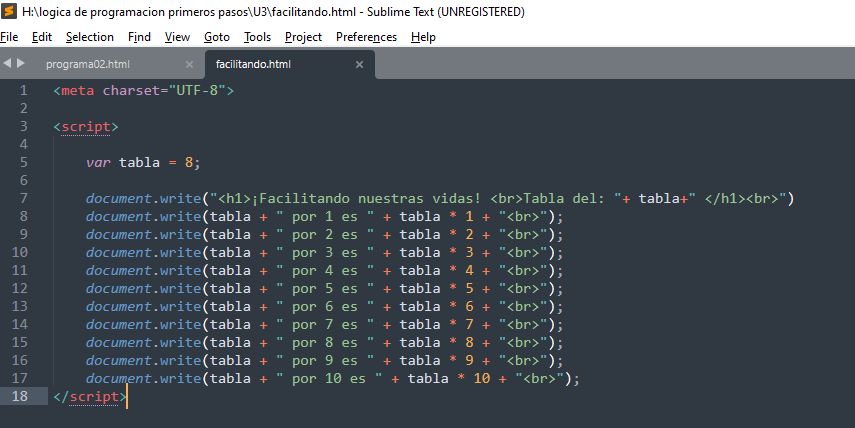Click the ' por 9 es ' string

coord(325,360)
